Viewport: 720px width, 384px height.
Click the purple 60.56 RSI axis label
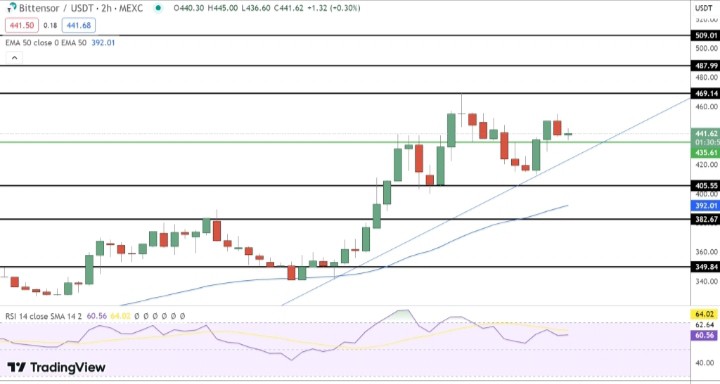click(x=705, y=335)
